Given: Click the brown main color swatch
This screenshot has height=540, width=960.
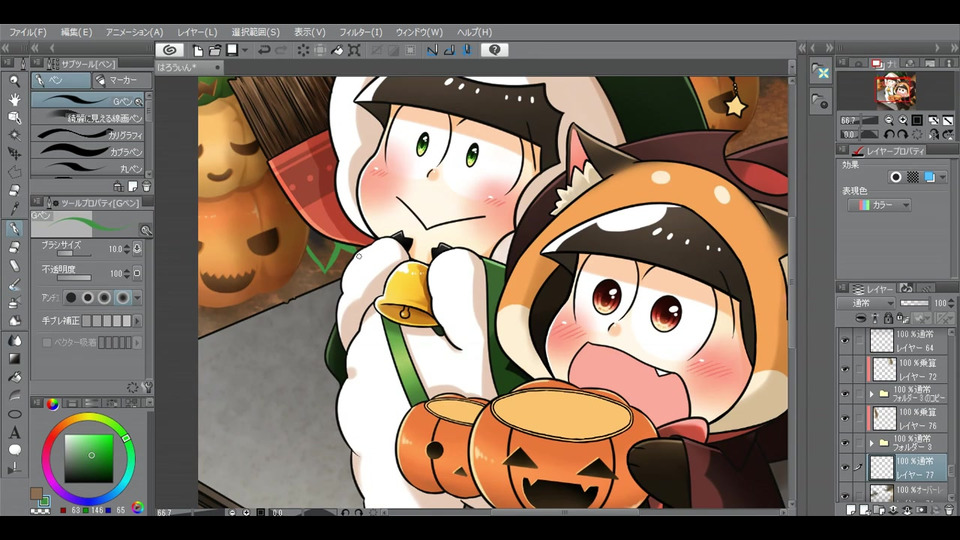Looking at the screenshot, I should (36, 493).
